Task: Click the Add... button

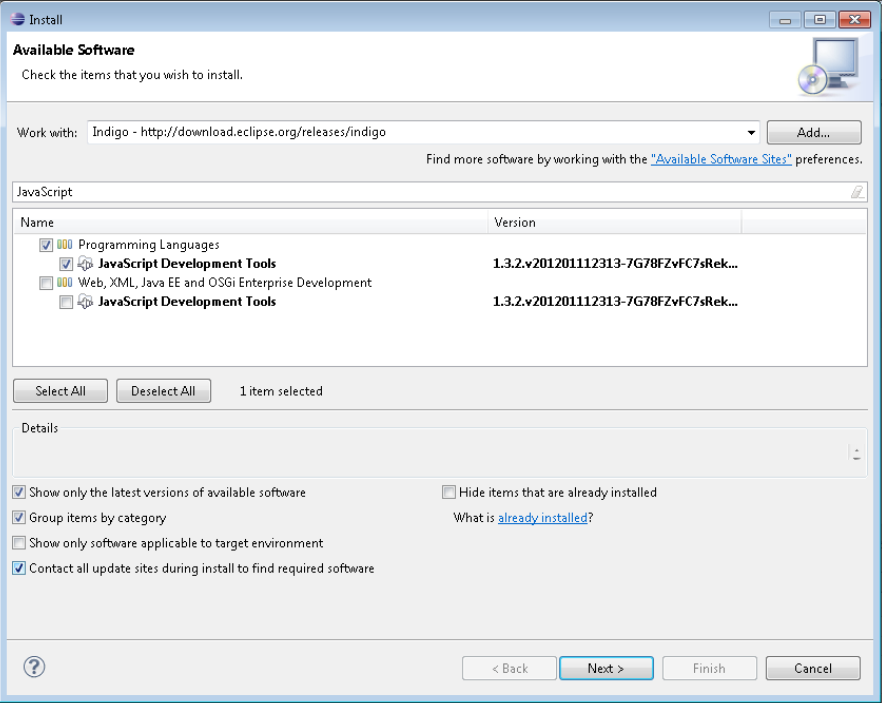Action: pos(813,133)
